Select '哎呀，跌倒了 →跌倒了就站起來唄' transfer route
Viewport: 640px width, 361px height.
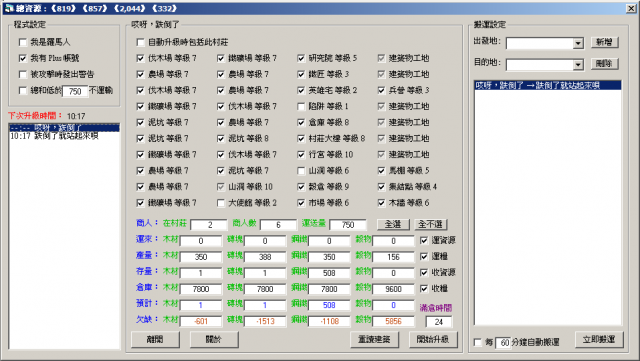pyautogui.click(x=548, y=85)
